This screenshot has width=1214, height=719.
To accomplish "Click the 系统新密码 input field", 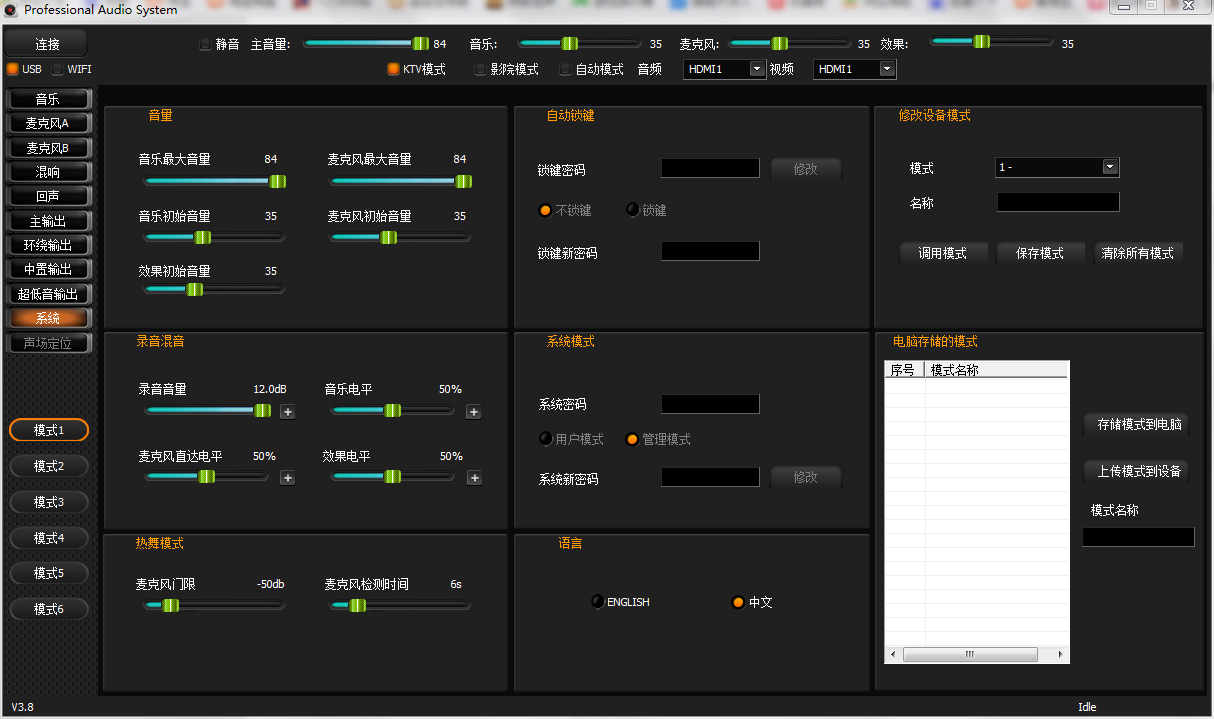I will tap(710, 477).
